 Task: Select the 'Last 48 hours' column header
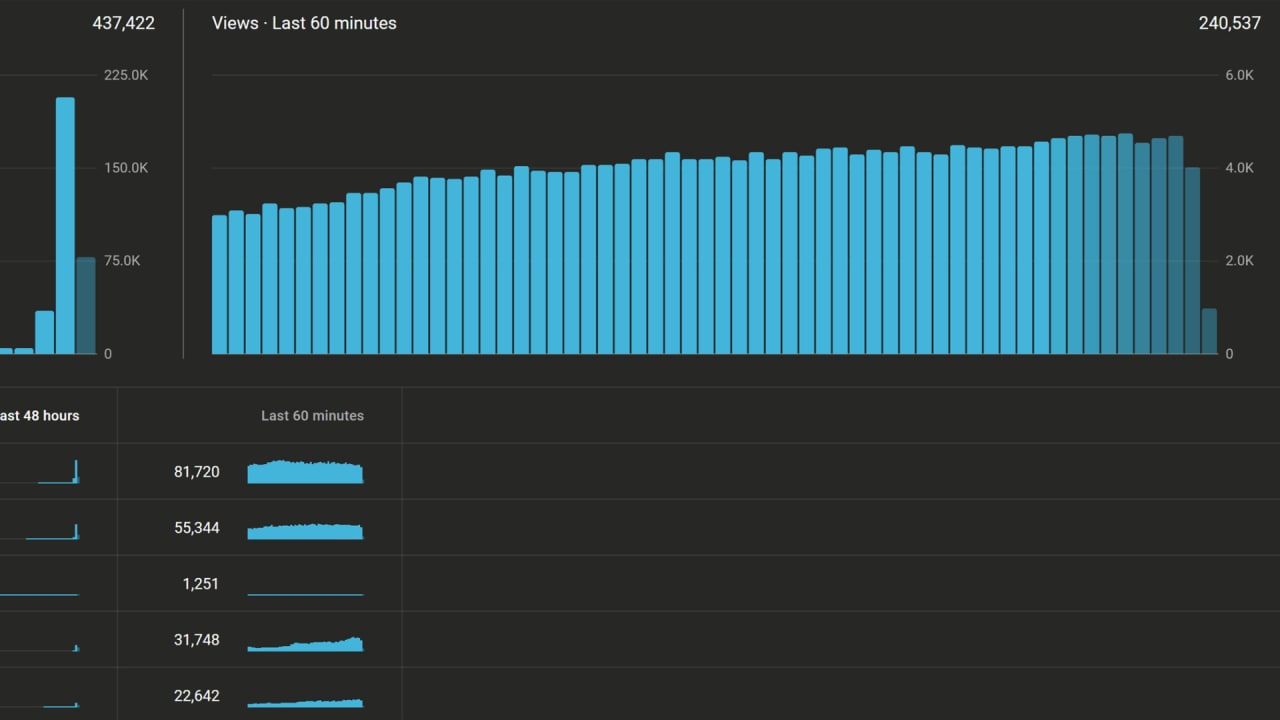[39, 416]
